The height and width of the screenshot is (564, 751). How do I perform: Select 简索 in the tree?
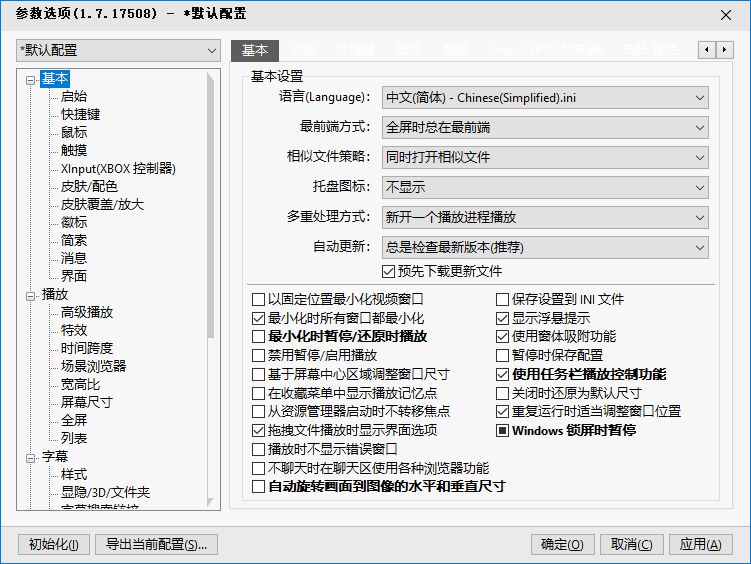tap(74, 240)
